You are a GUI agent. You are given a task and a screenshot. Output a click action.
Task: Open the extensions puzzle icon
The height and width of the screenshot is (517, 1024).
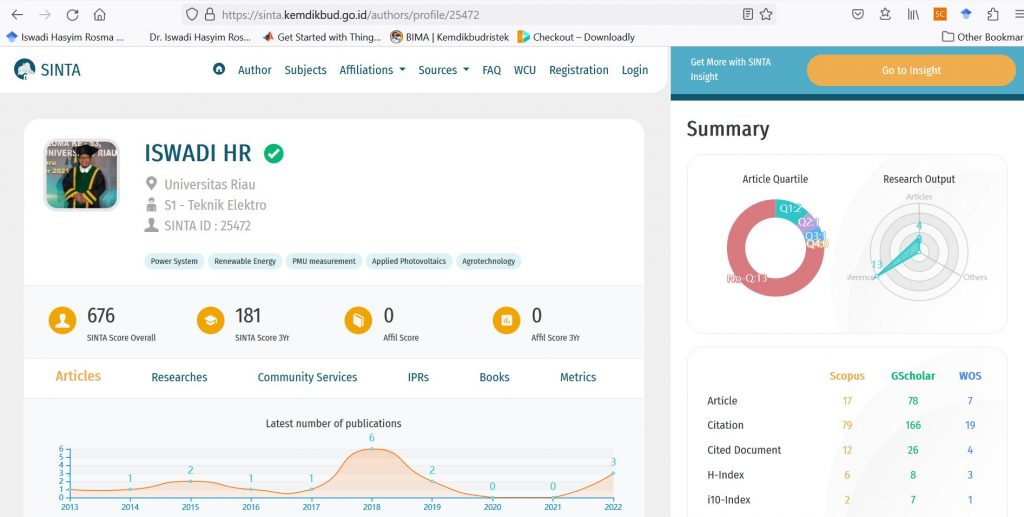993,14
